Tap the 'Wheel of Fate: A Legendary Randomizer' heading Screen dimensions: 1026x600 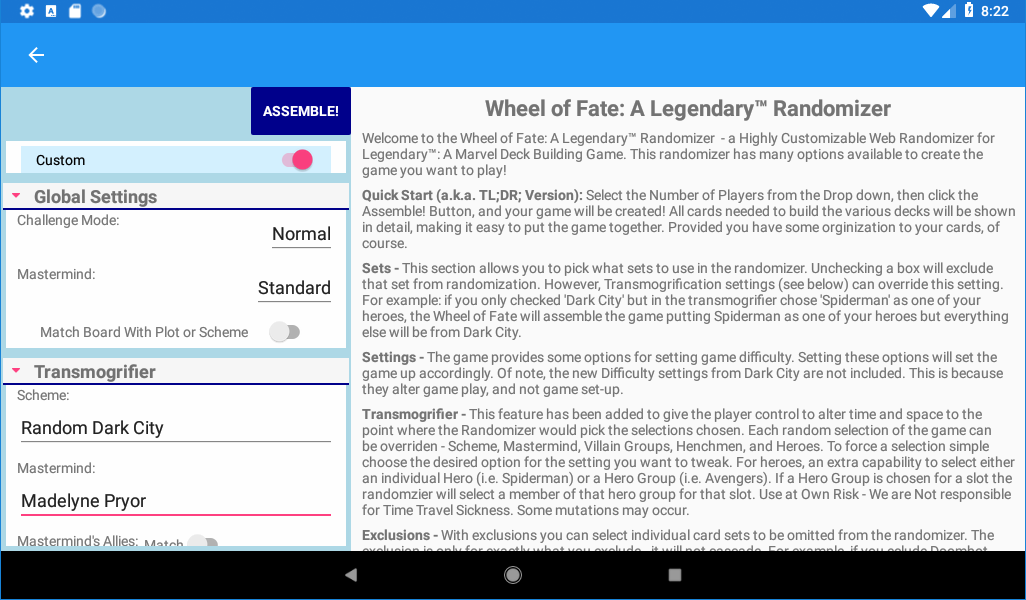(688, 109)
